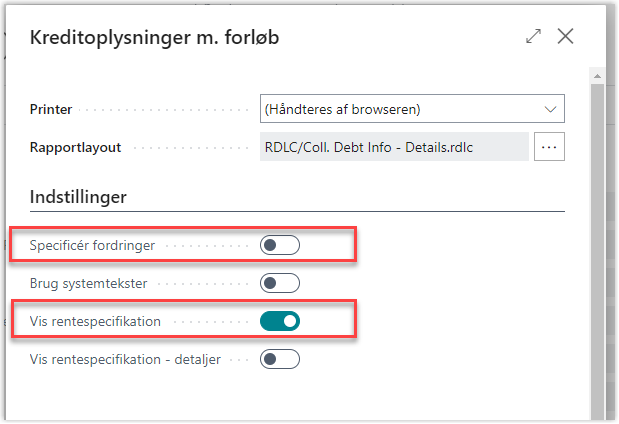Open the Printer dropdown showing Håndteres af browseren
619x424 pixels.
coord(412,109)
